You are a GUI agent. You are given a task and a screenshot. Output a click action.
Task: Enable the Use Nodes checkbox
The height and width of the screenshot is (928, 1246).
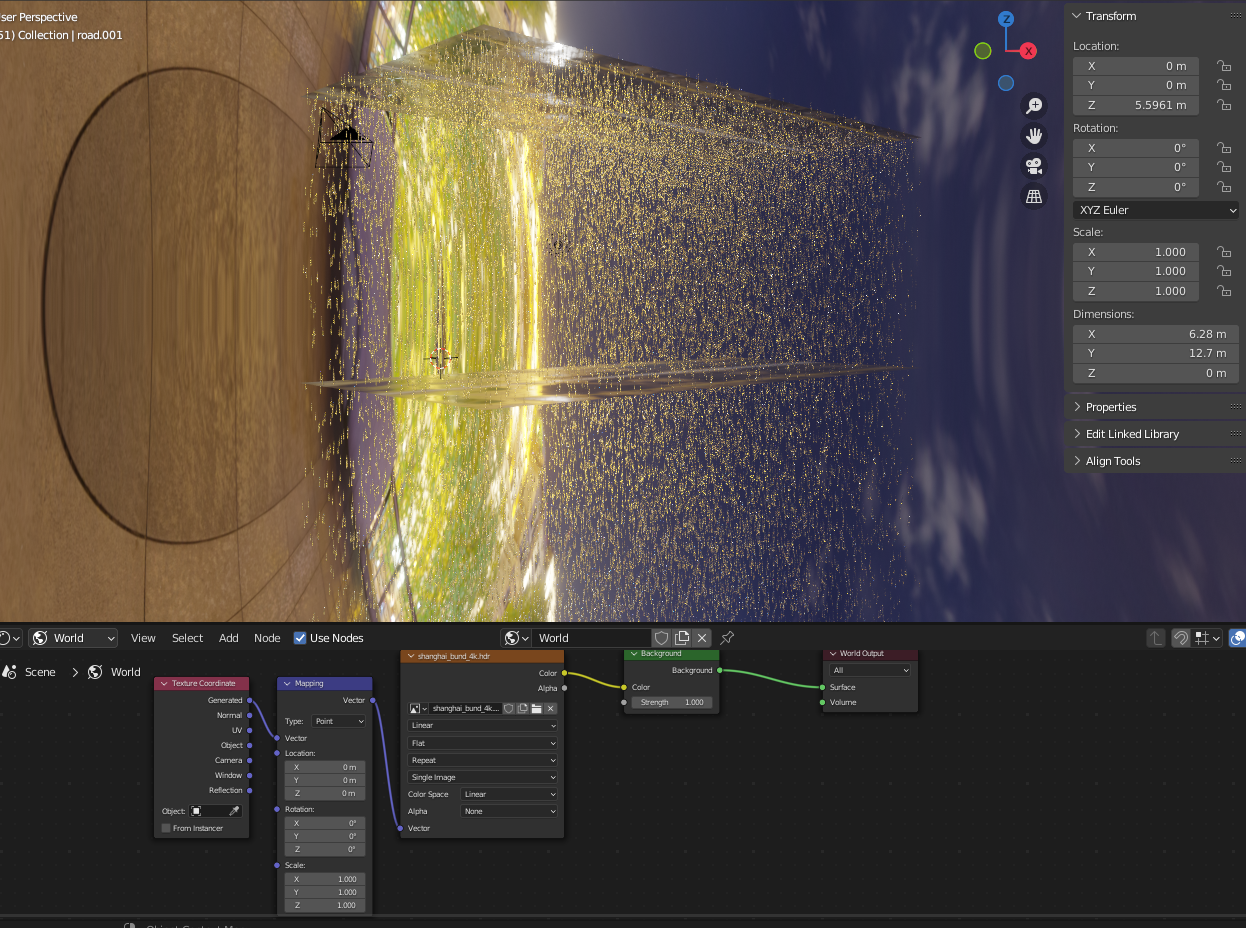point(300,638)
